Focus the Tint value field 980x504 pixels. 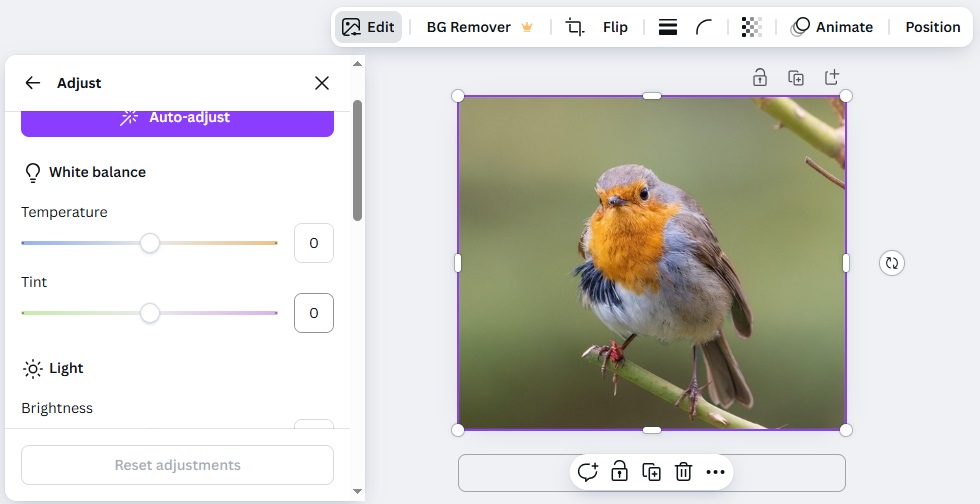coord(314,313)
